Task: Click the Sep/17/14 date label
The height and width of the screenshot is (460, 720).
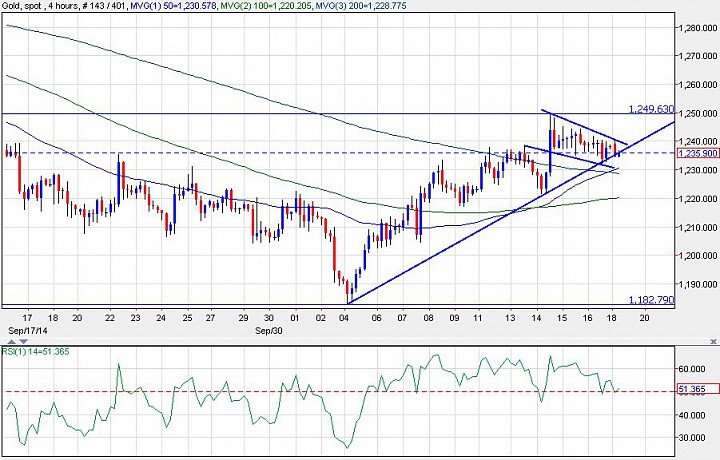Action: pyautogui.click(x=28, y=331)
